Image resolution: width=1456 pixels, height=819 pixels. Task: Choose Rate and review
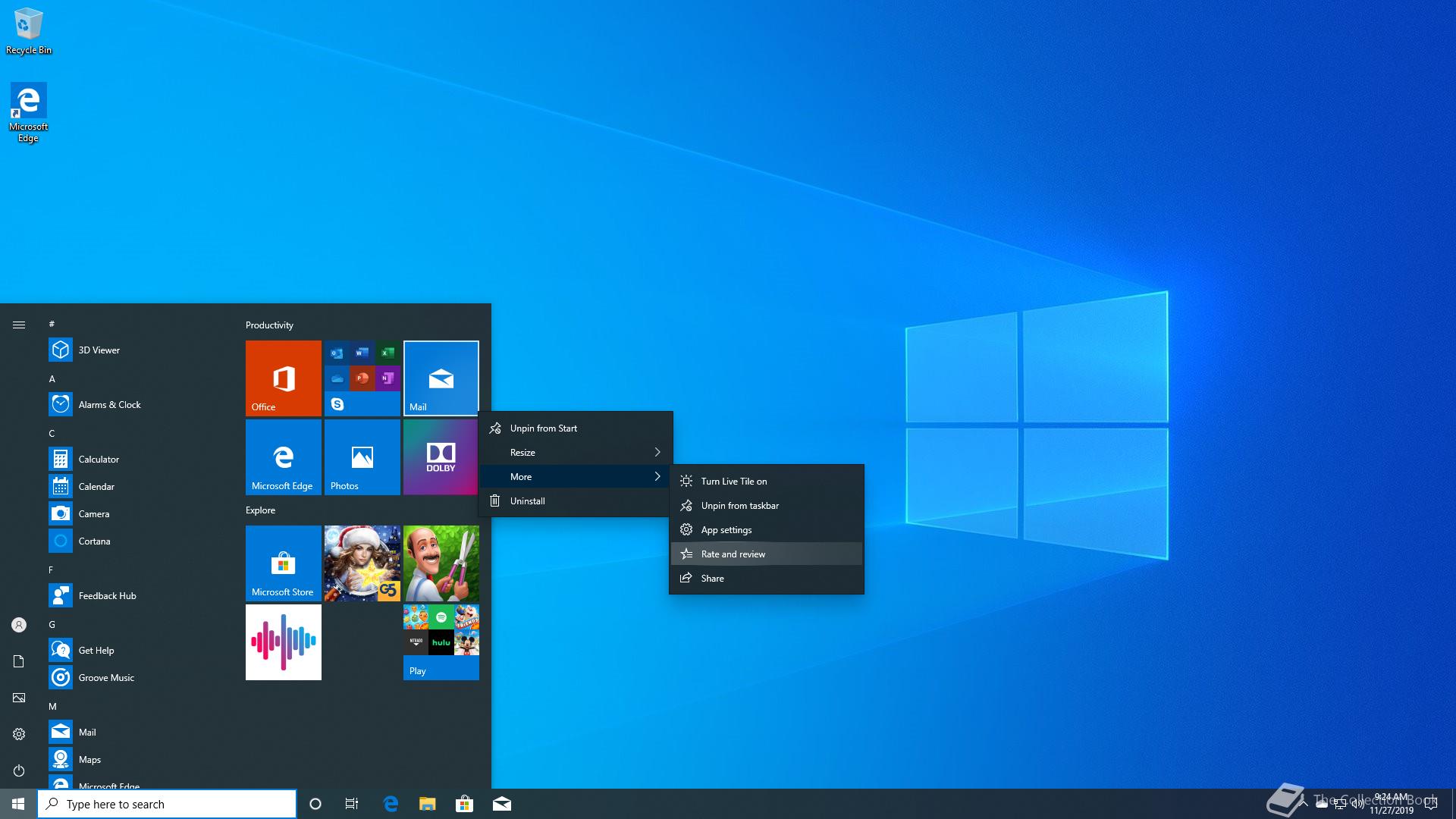tap(767, 554)
